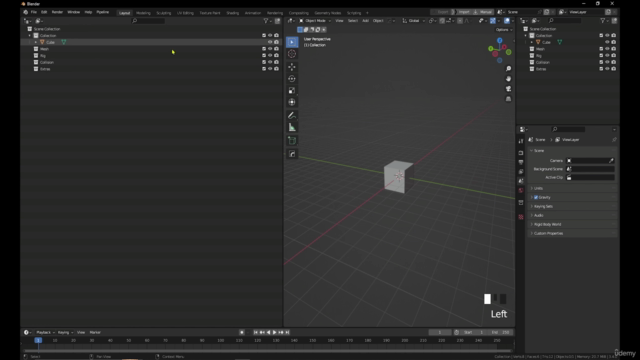Choose the Rotate tool
The height and width of the screenshot is (360, 640).
[292, 78]
